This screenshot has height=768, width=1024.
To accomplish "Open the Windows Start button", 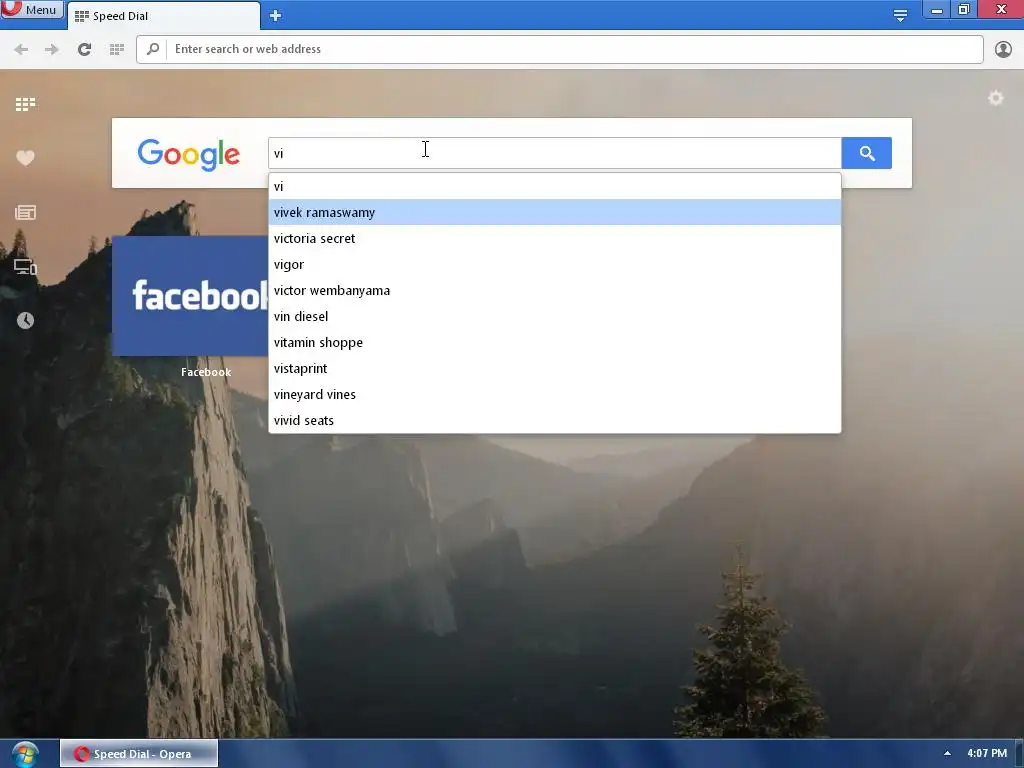I will click(x=25, y=754).
